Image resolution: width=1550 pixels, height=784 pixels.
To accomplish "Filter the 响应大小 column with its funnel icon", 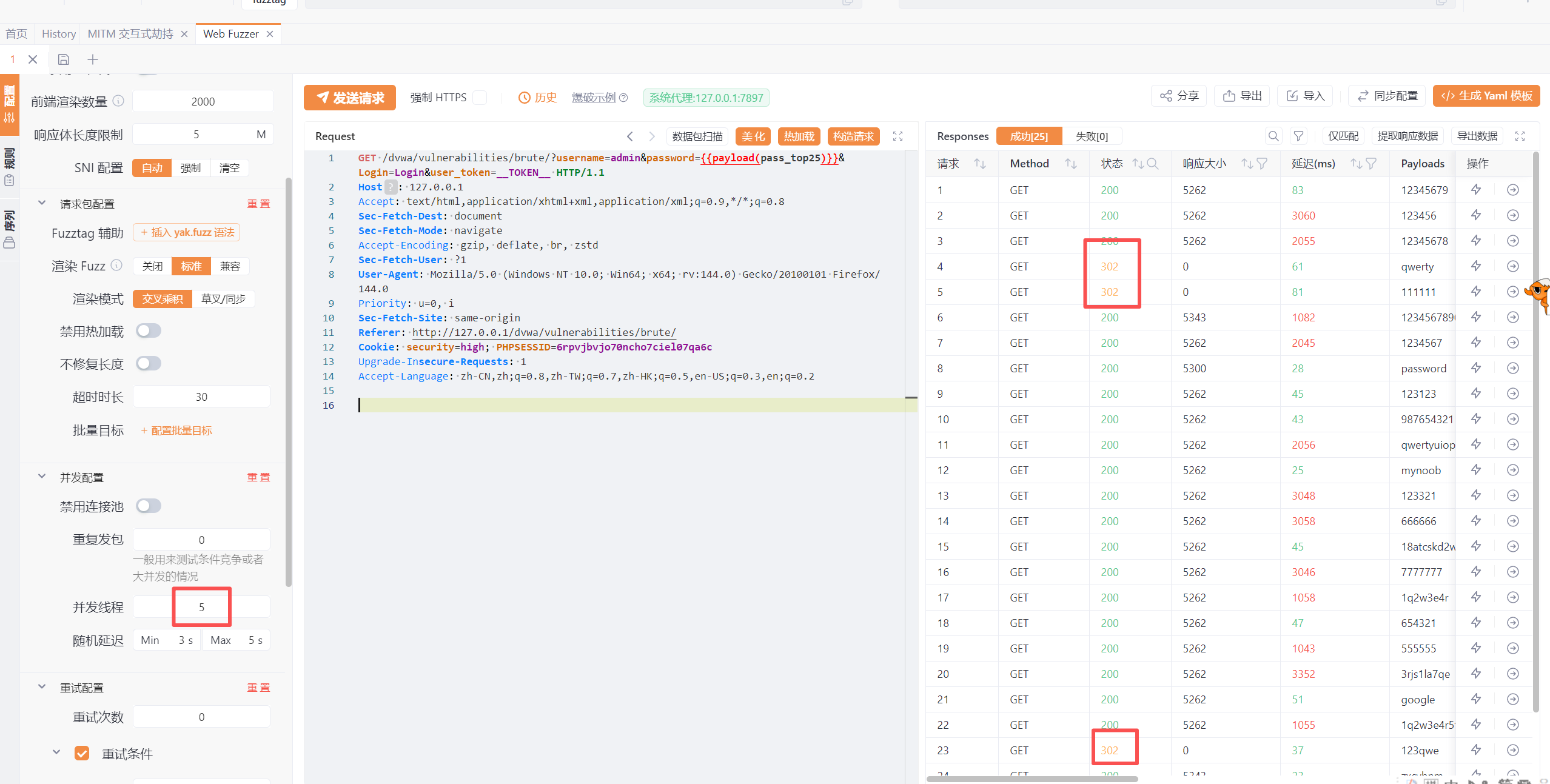I will [x=1263, y=164].
